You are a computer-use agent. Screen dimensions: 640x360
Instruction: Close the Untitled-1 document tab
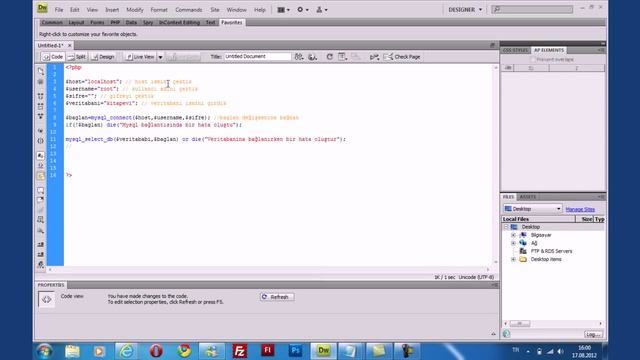(69, 45)
